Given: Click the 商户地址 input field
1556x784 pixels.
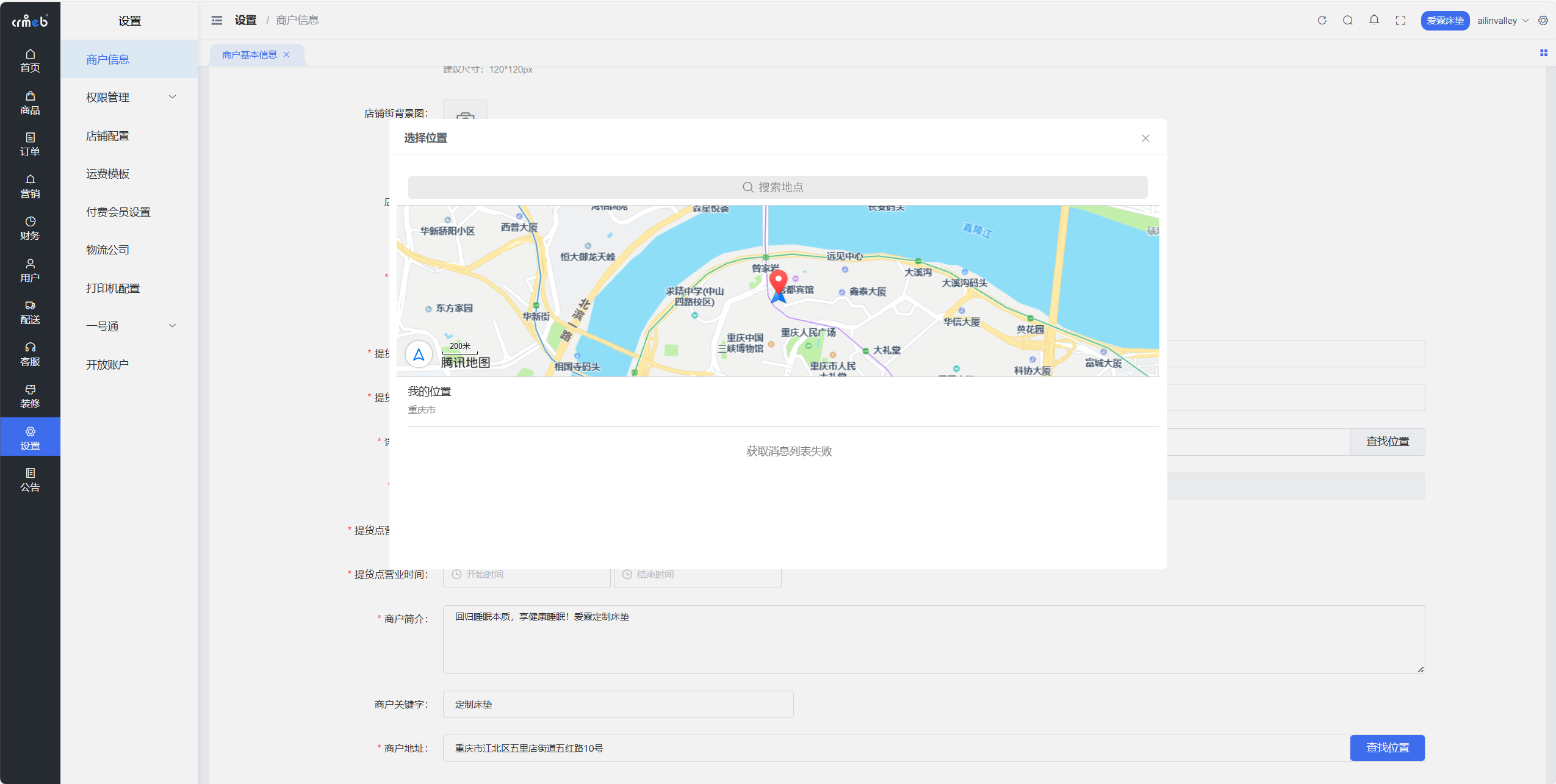Looking at the screenshot, I should (896, 747).
